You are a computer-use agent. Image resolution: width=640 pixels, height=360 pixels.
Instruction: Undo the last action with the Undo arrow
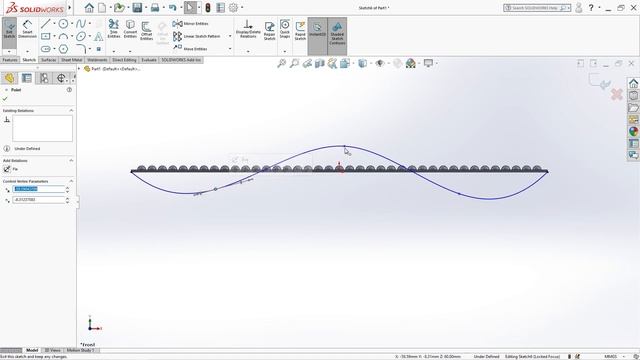coord(173,7)
